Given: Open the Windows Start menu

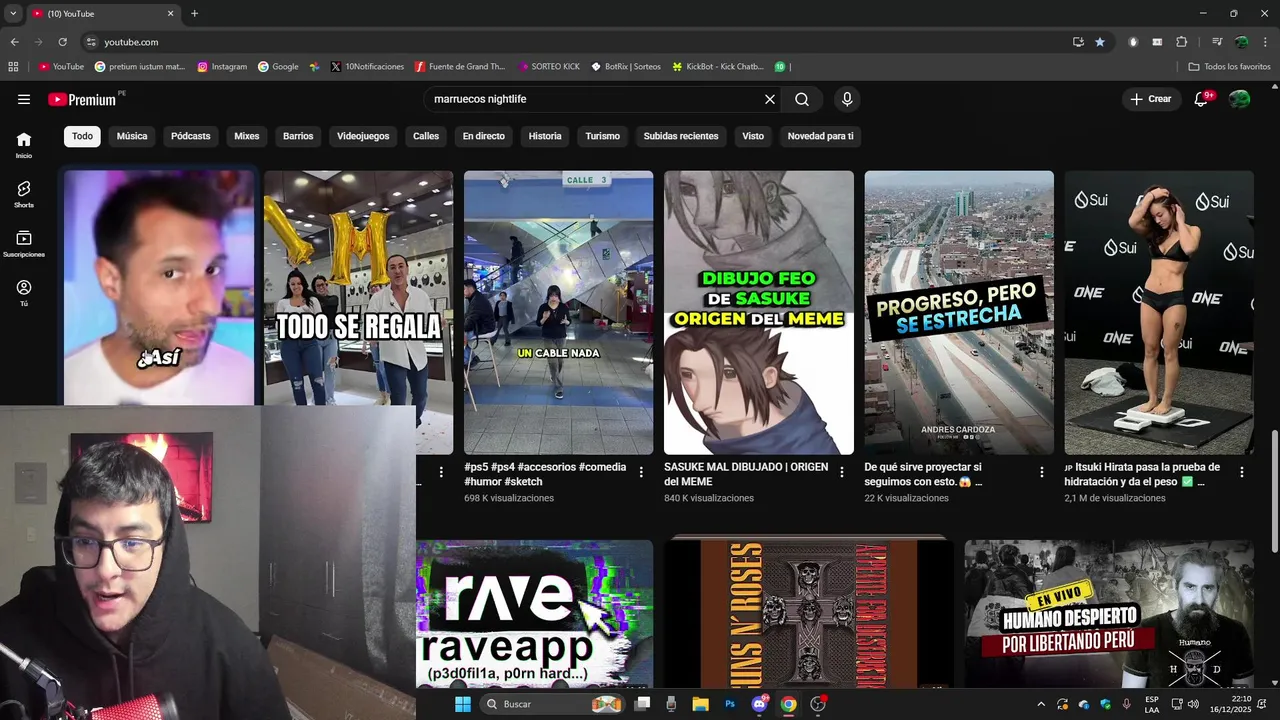Looking at the screenshot, I should point(462,704).
